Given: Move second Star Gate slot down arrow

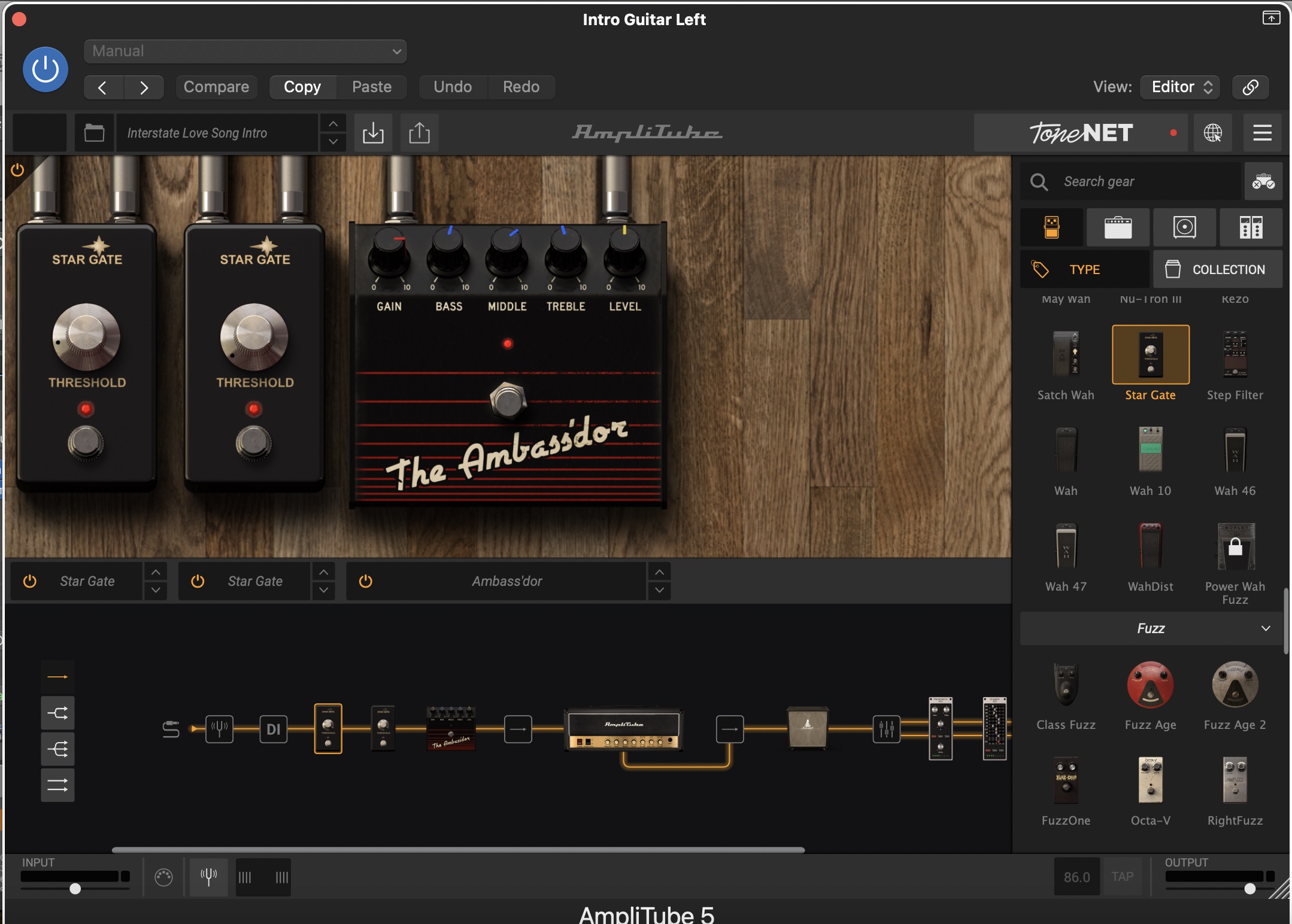Looking at the screenshot, I should pyautogui.click(x=323, y=590).
